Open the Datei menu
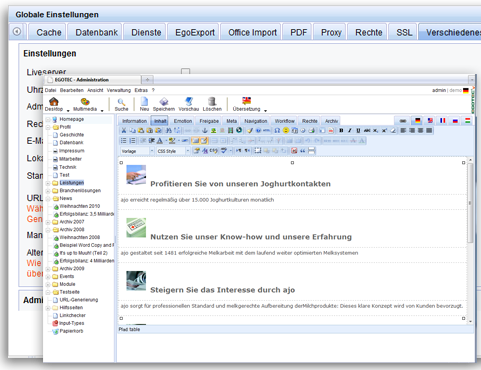 50,90
